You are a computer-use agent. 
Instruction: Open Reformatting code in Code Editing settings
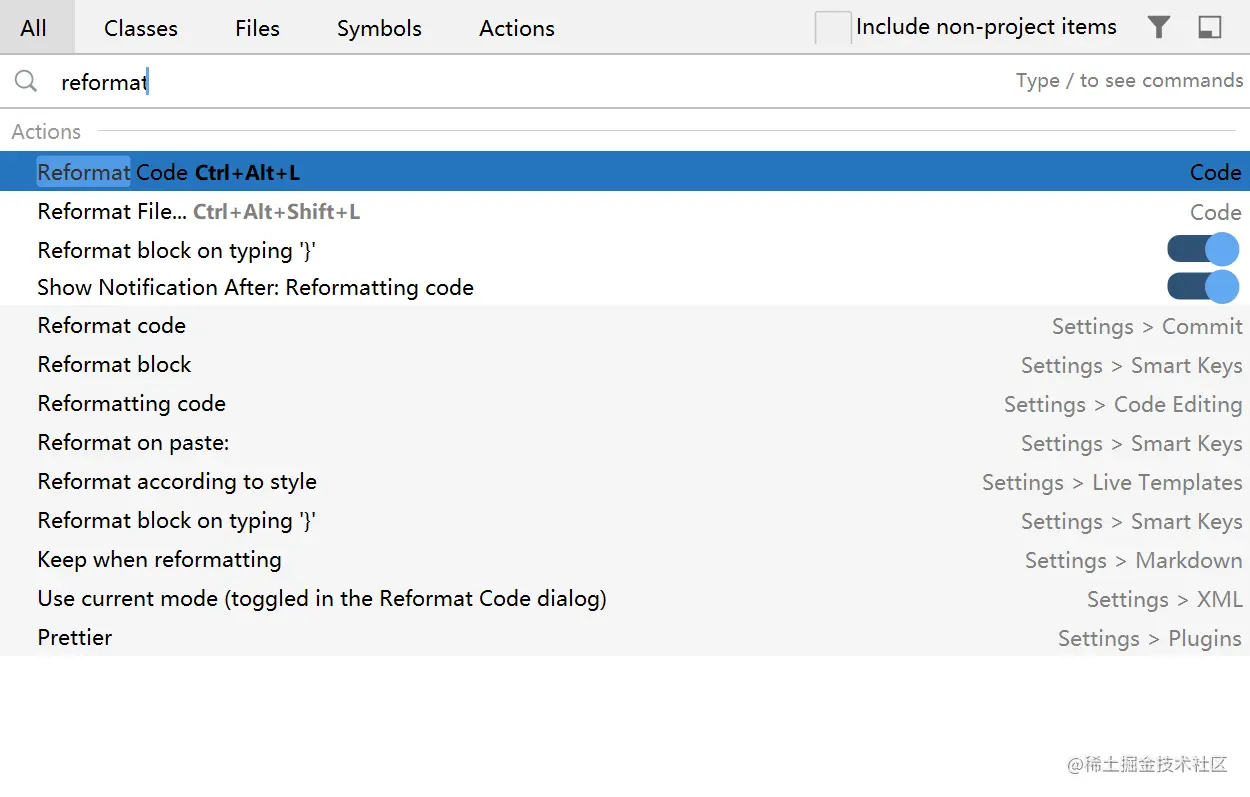[x=132, y=404]
